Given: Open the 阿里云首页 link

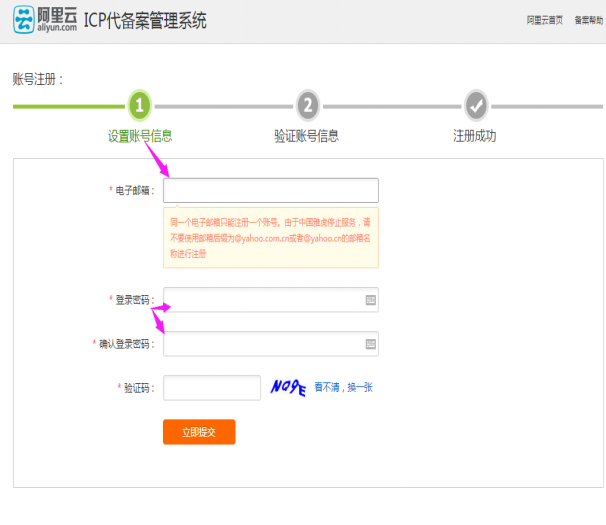Looking at the screenshot, I should (544, 20).
